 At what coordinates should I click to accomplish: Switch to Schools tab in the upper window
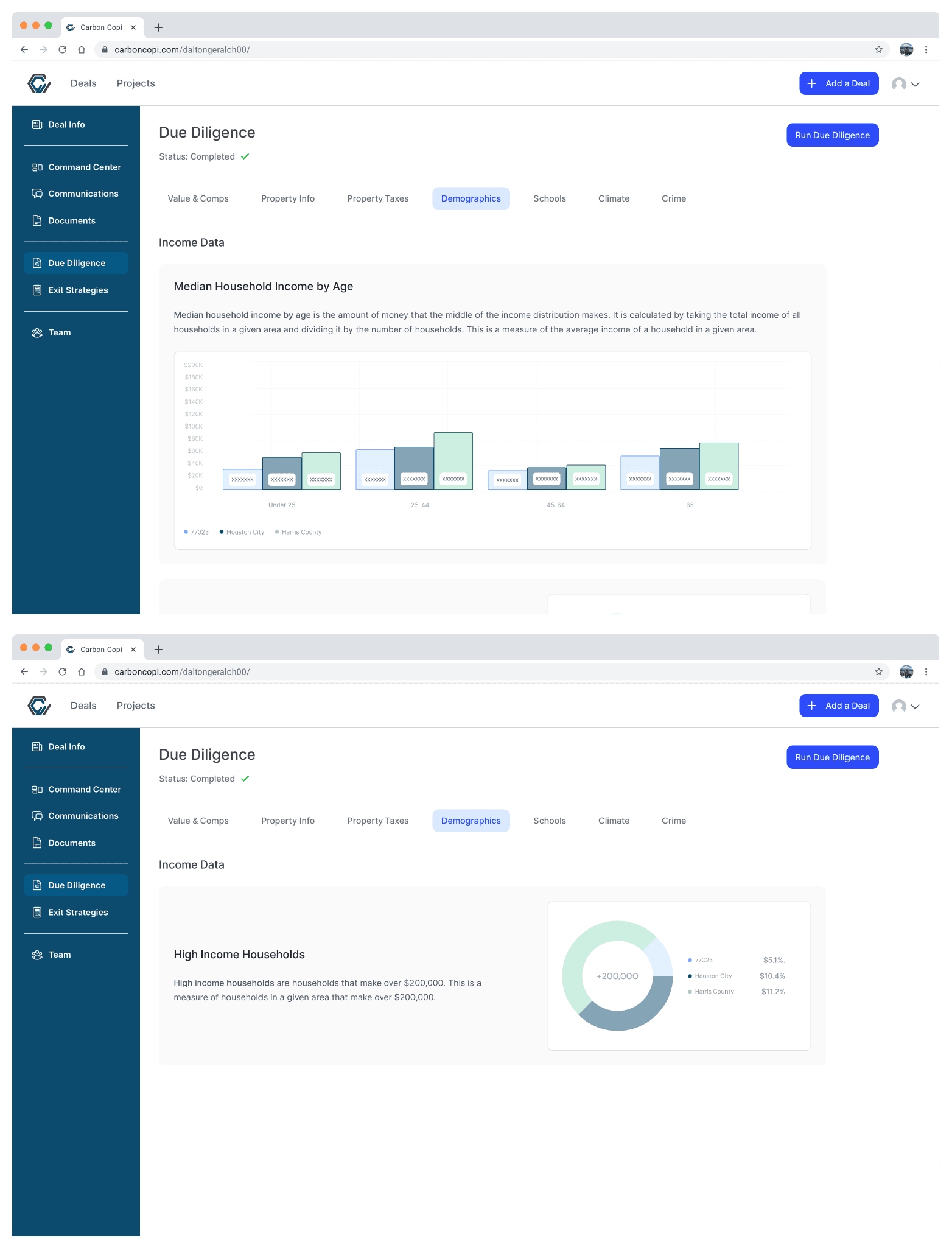[x=549, y=199]
